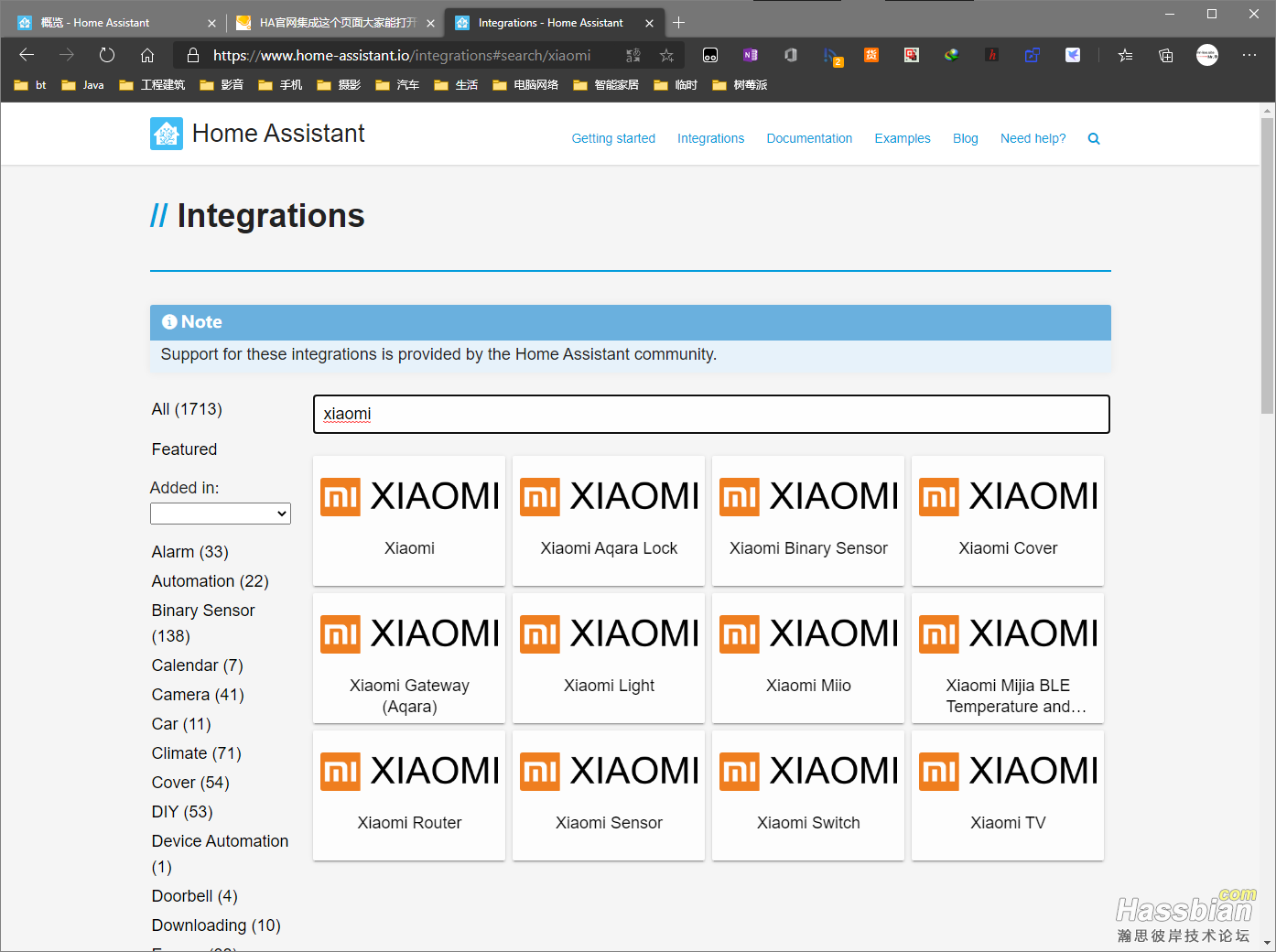Open the collections icon
This screenshot has height=952, width=1276.
pos(1166,55)
